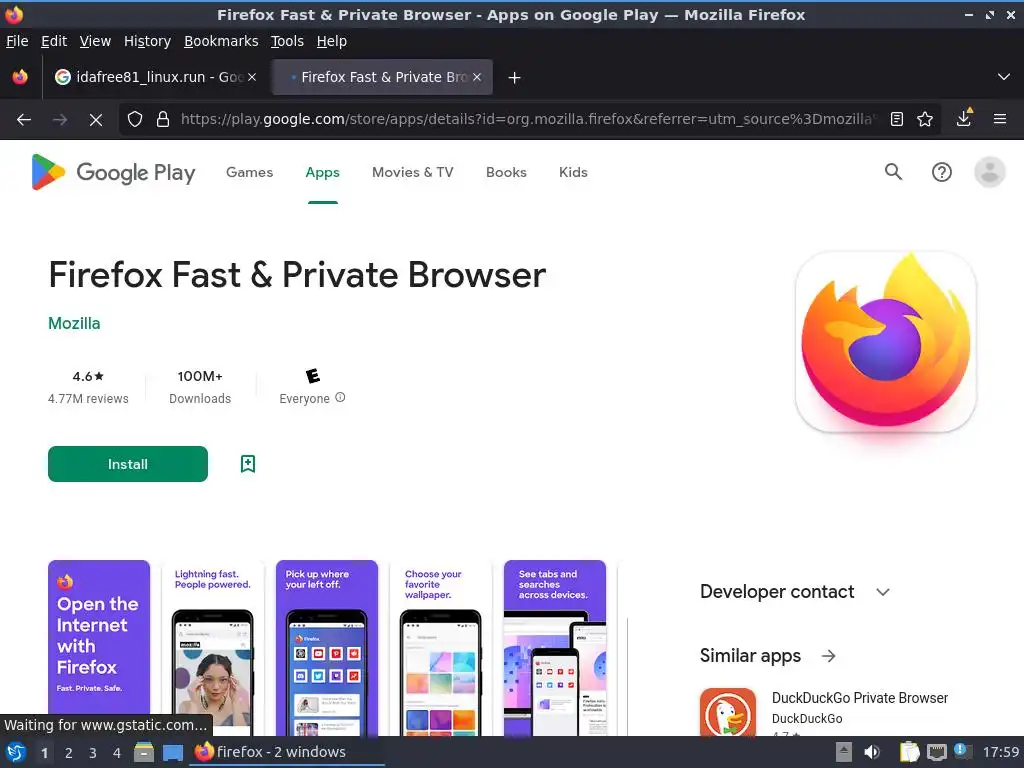Click the Firefox app icon image
This screenshot has width=1024, height=768.
(x=886, y=342)
